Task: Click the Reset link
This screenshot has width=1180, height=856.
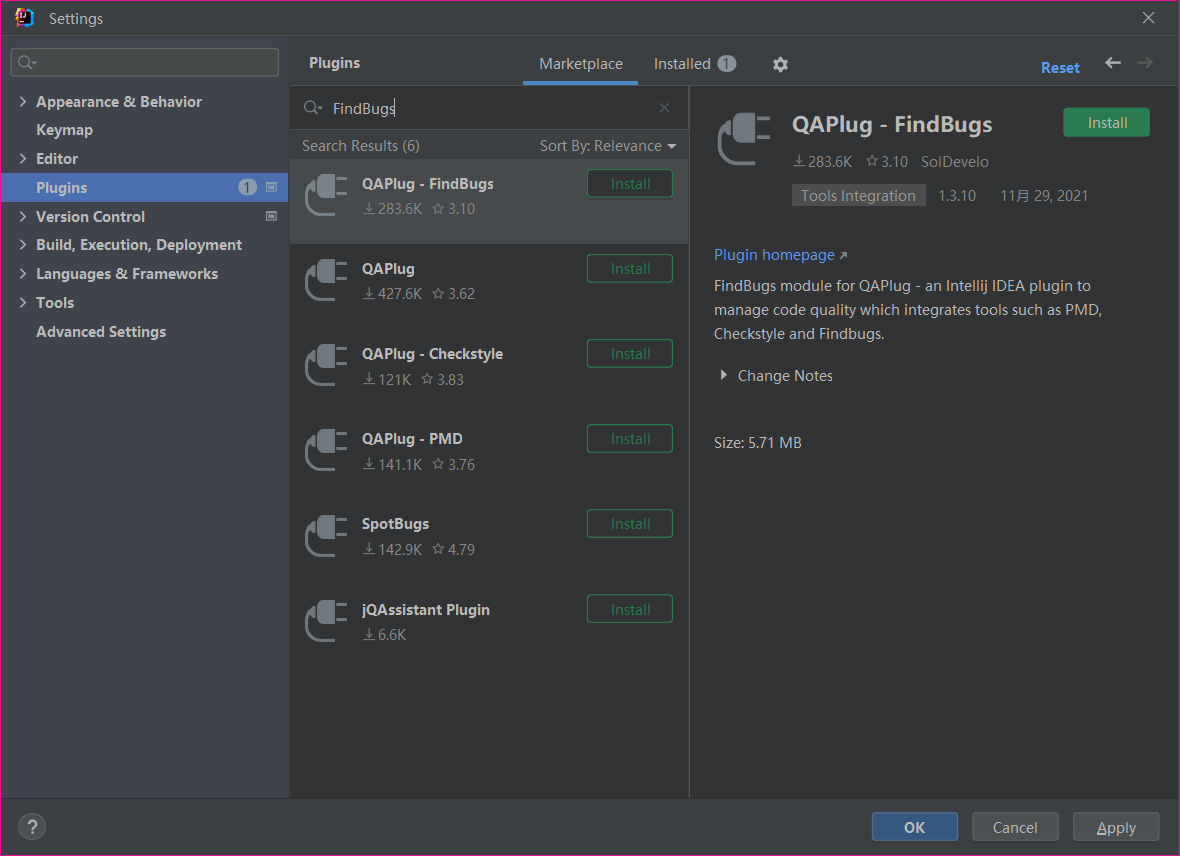Action: [1060, 68]
